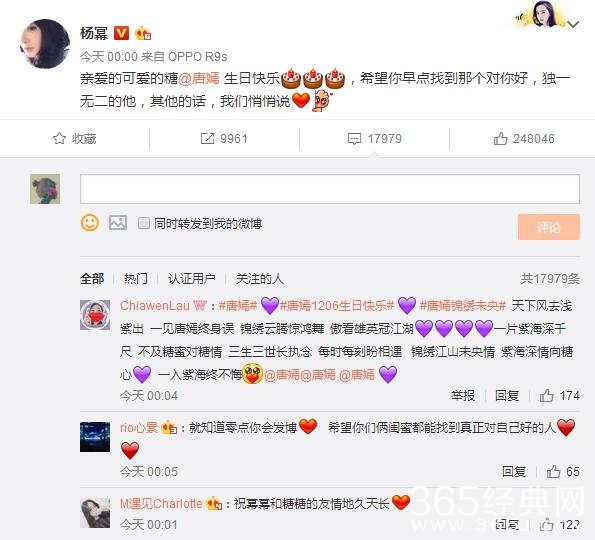Open the post author's profile avatar
Image resolution: width=595 pixels, height=540 pixels.
[45, 44]
